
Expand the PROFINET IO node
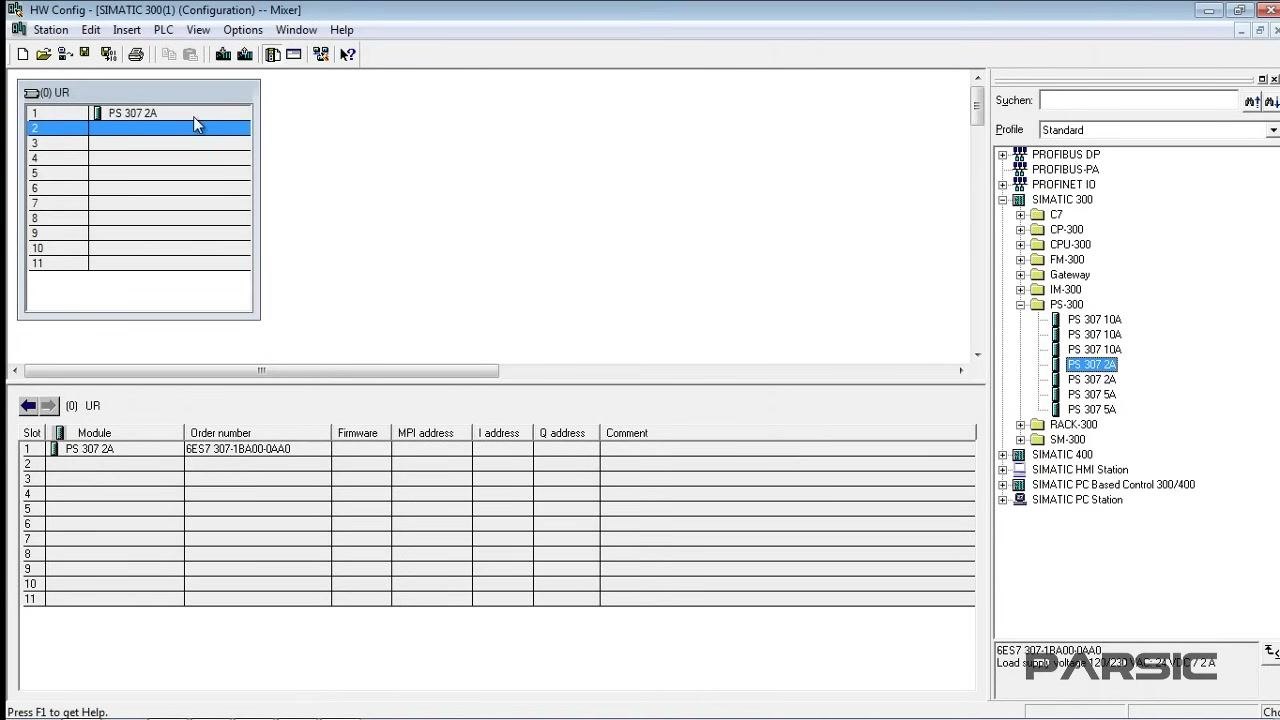1003,185
